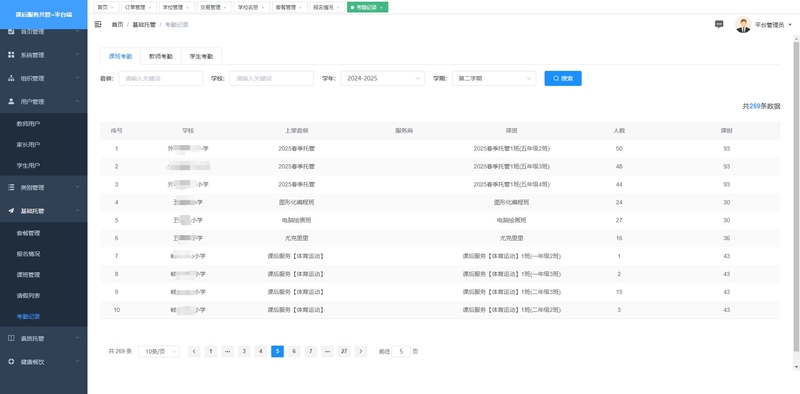The image size is (800, 394).
Task: Go to page 4 in pagination
Action: coord(261,351)
